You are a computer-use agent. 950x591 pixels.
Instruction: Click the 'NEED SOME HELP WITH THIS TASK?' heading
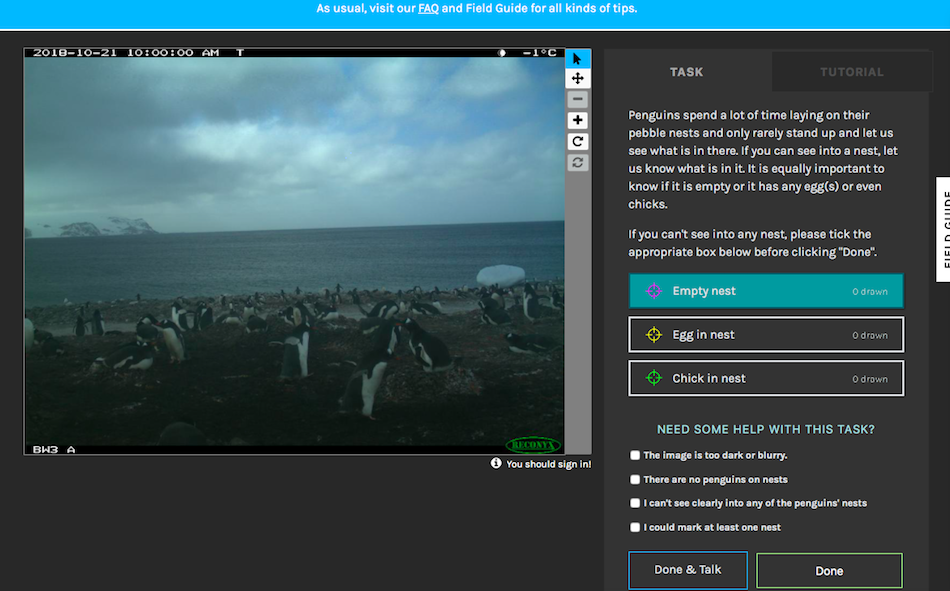coord(766,429)
